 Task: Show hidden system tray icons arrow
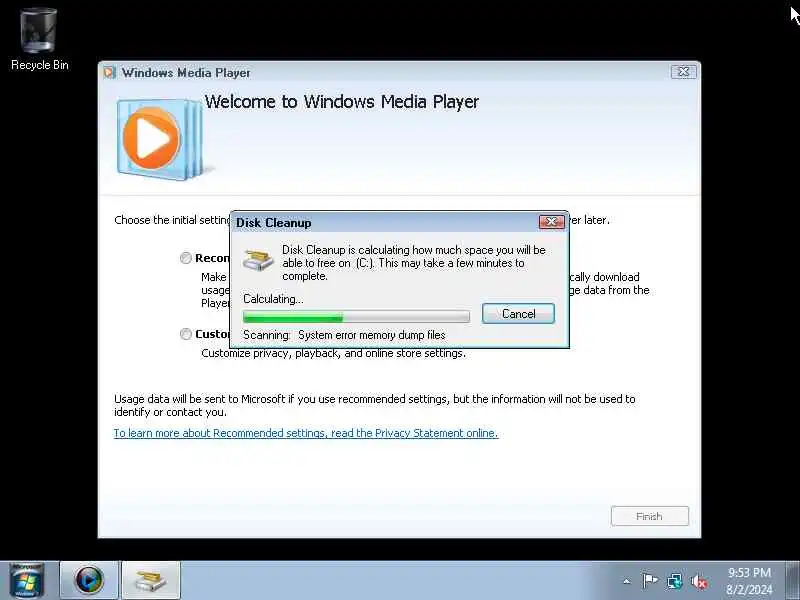[627, 581]
